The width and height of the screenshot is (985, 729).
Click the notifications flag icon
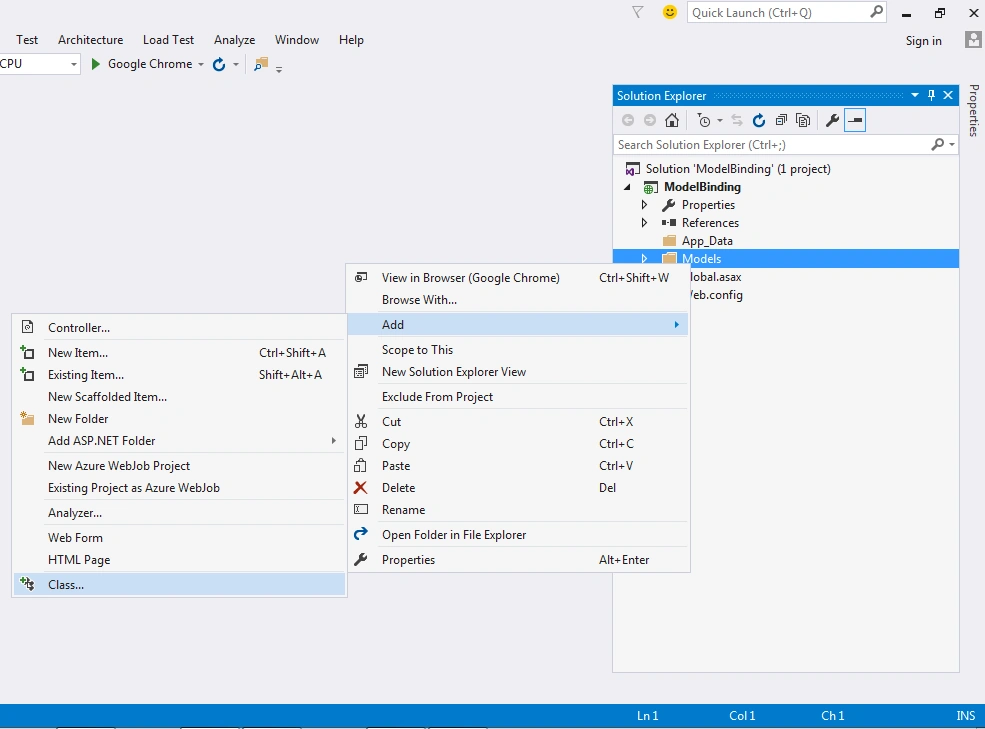pos(638,13)
